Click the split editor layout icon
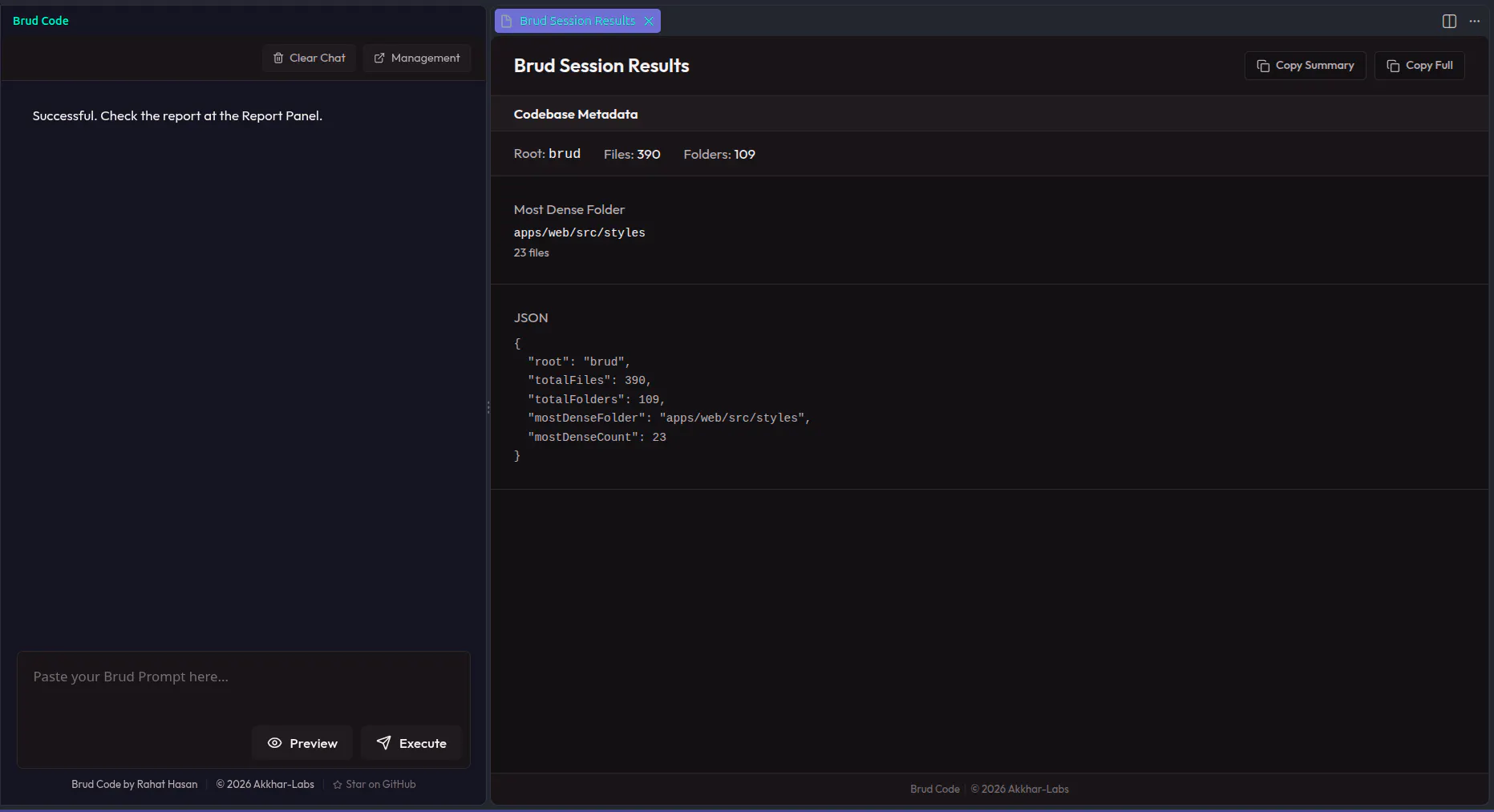Viewport: 1494px width, 812px height. click(x=1449, y=21)
